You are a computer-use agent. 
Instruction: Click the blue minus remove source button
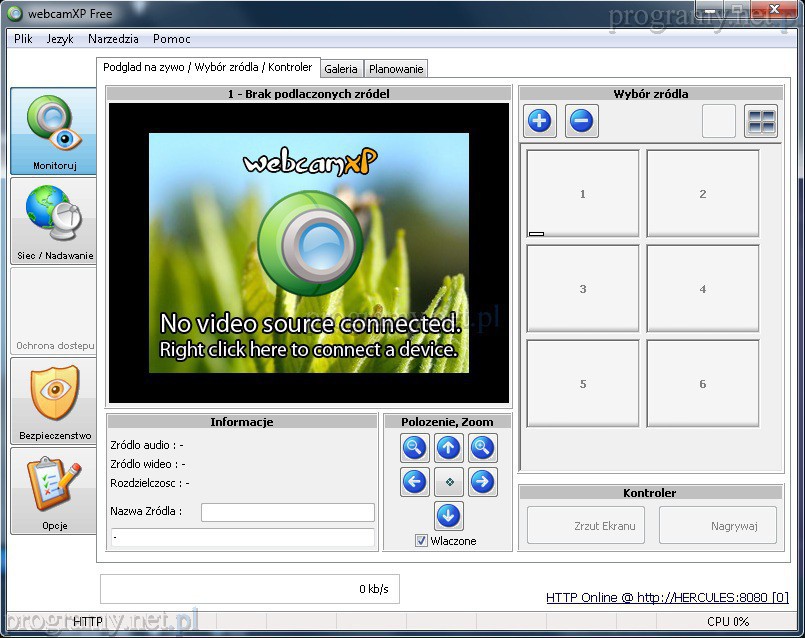pos(581,122)
